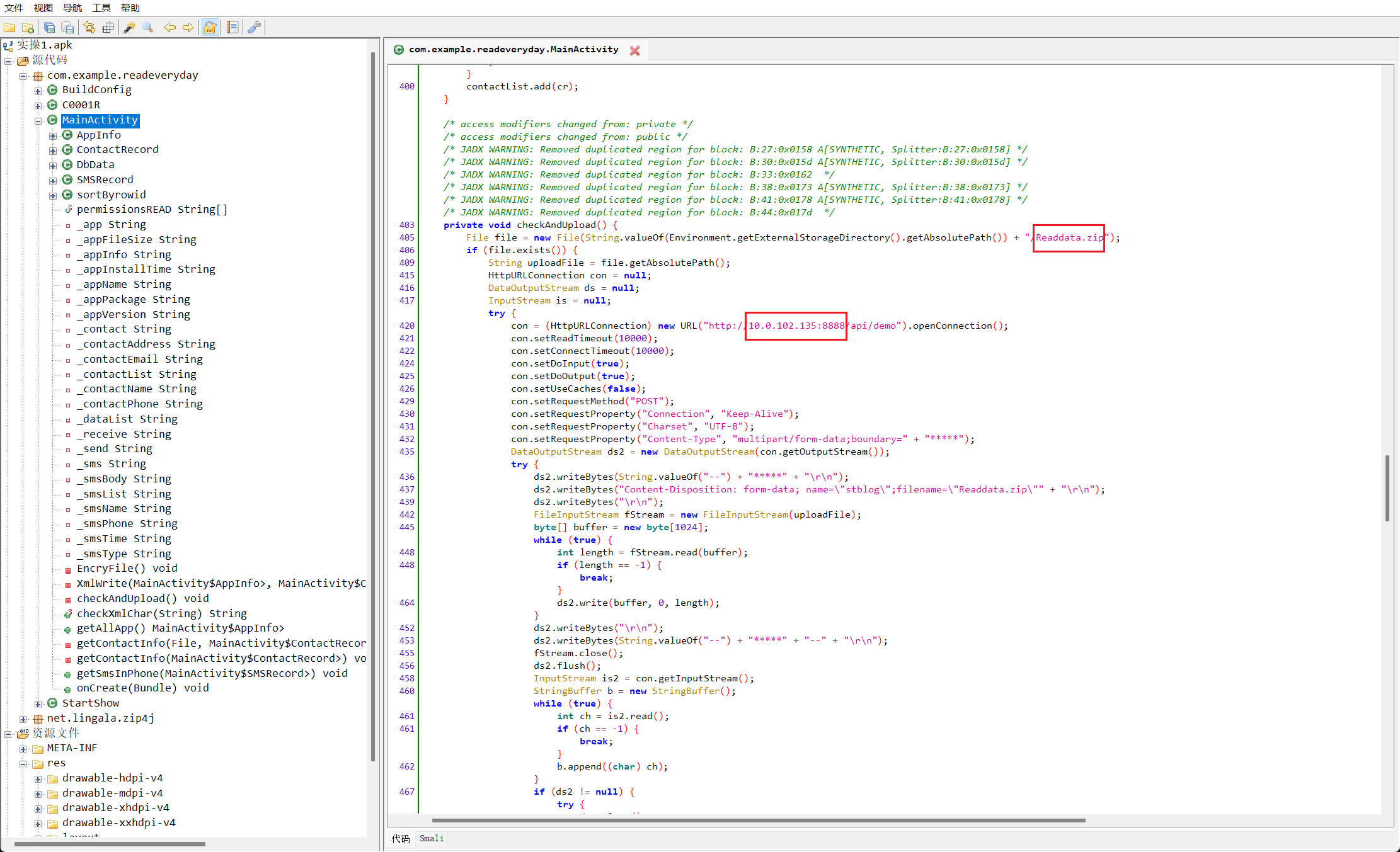1400x852 pixels.
Task: Expand the net.lingala.zip4j package
Action: pos(23,719)
